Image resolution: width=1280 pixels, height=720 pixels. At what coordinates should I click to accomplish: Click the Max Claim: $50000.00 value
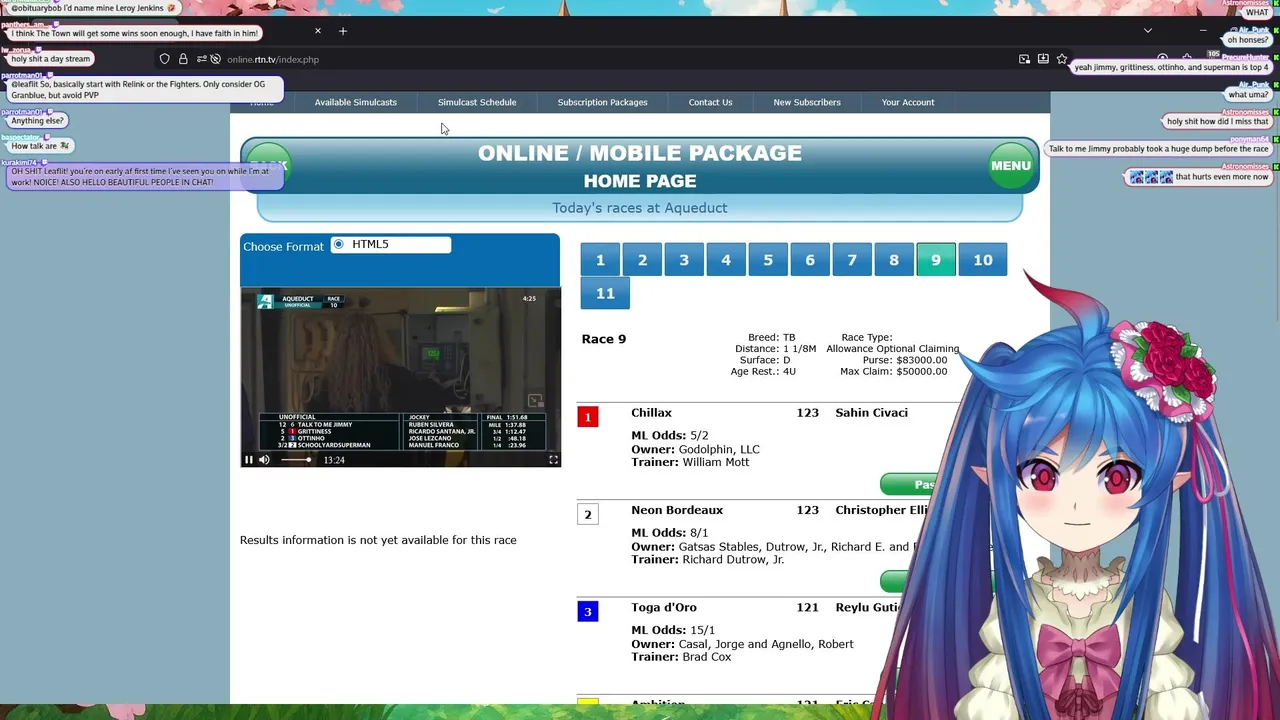click(x=893, y=371)
